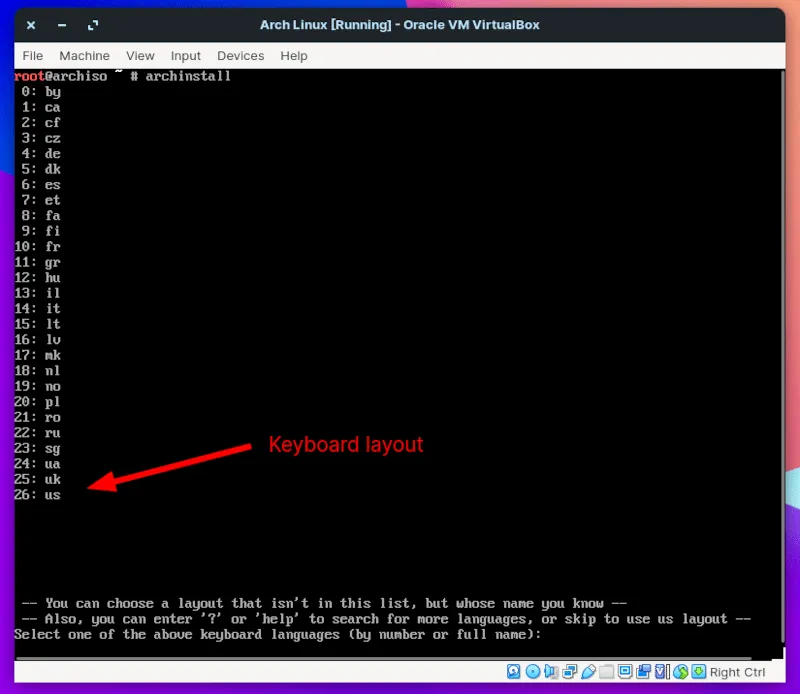Click the vertical scrollbar of the VM view
Screen dimensions: 800x694
click(780, 360)
